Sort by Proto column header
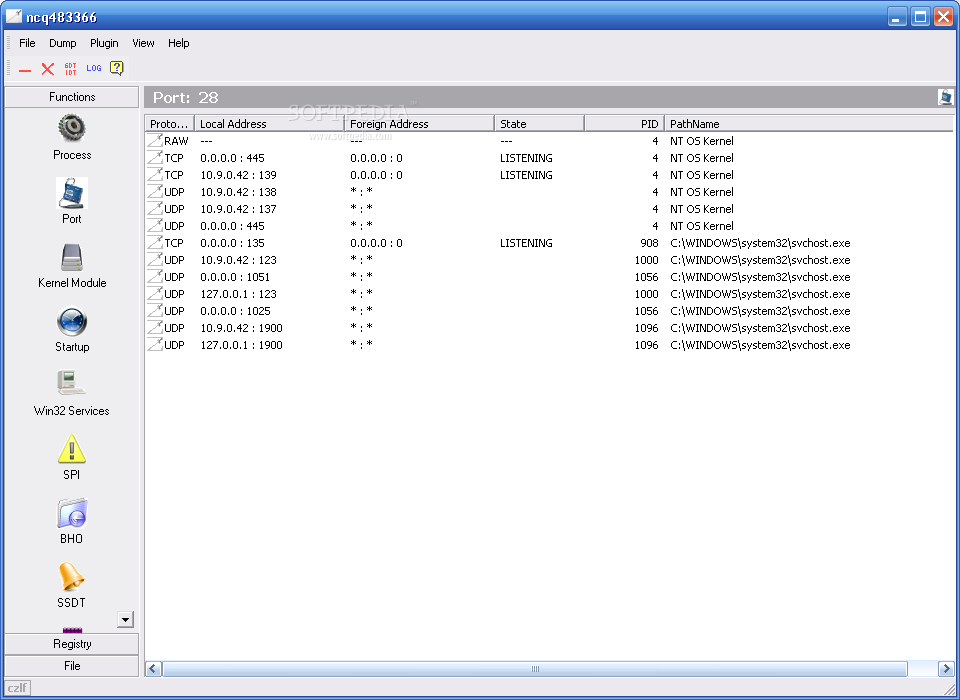The image size is (960, 700). 170,124
